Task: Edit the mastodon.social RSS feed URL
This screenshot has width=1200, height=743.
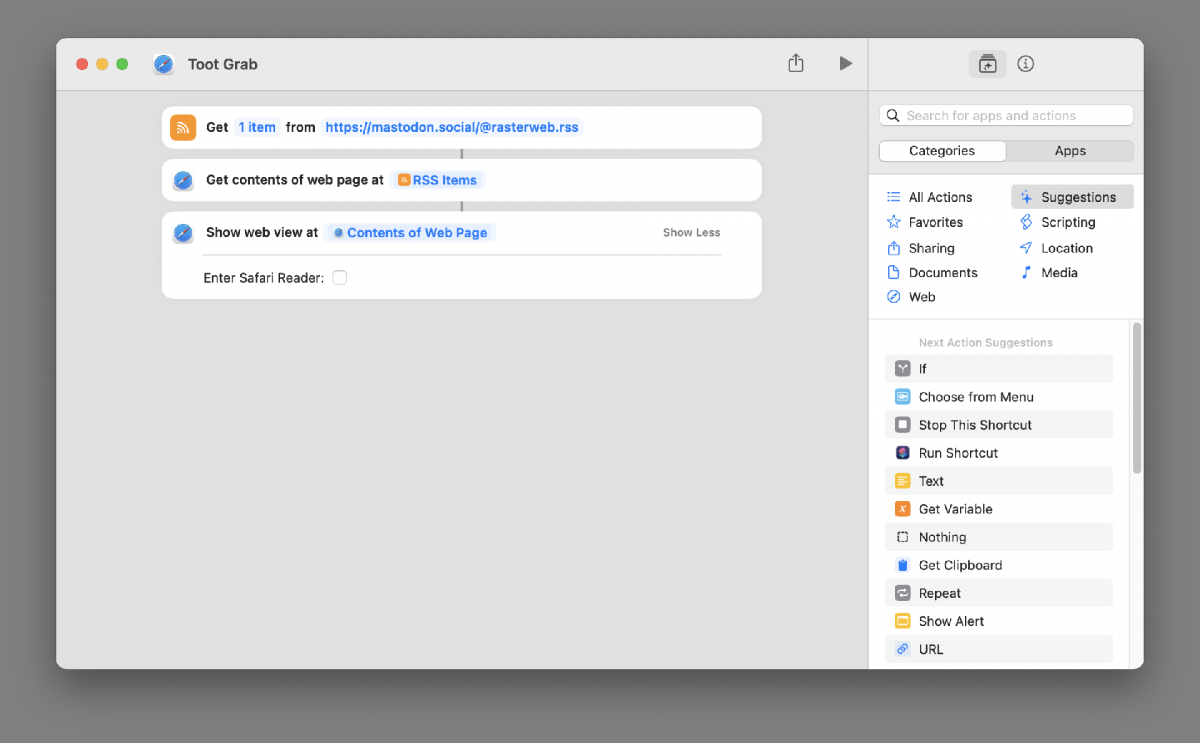Action: click(x=452, y=127)
